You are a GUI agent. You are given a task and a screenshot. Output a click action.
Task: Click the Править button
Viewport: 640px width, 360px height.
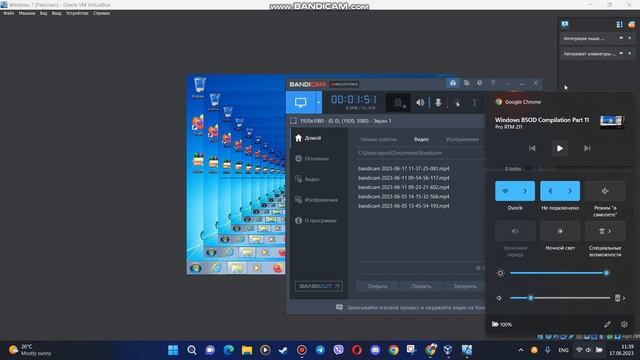coord(421,286)
